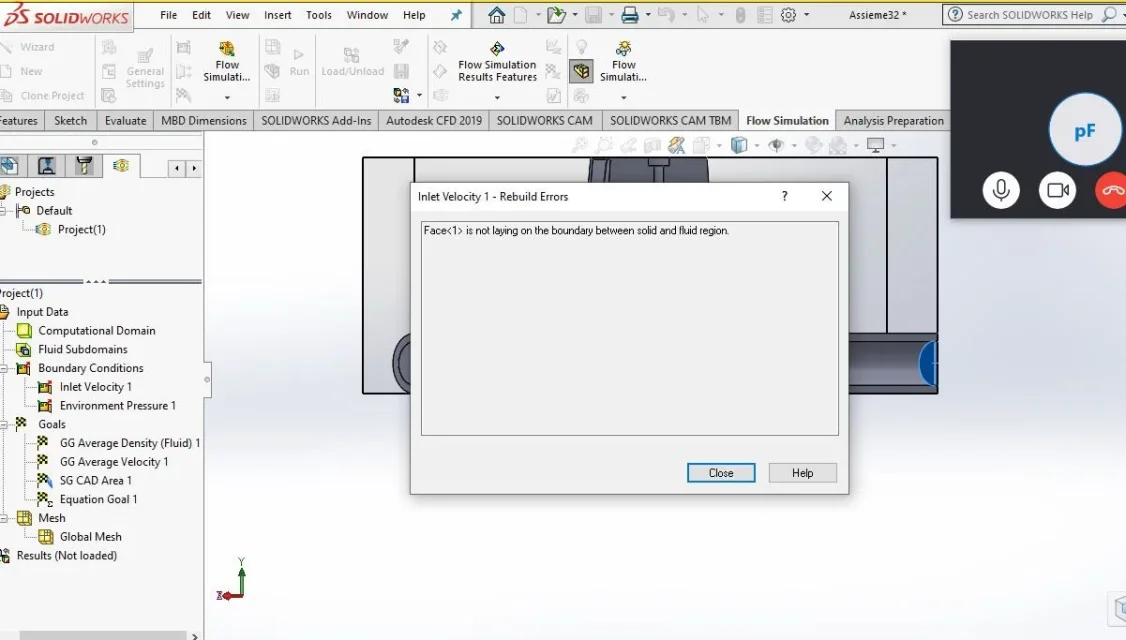1126x640 pixels.
Task: Mute the microphone in call overlay
Action: tap(1001, 190)
